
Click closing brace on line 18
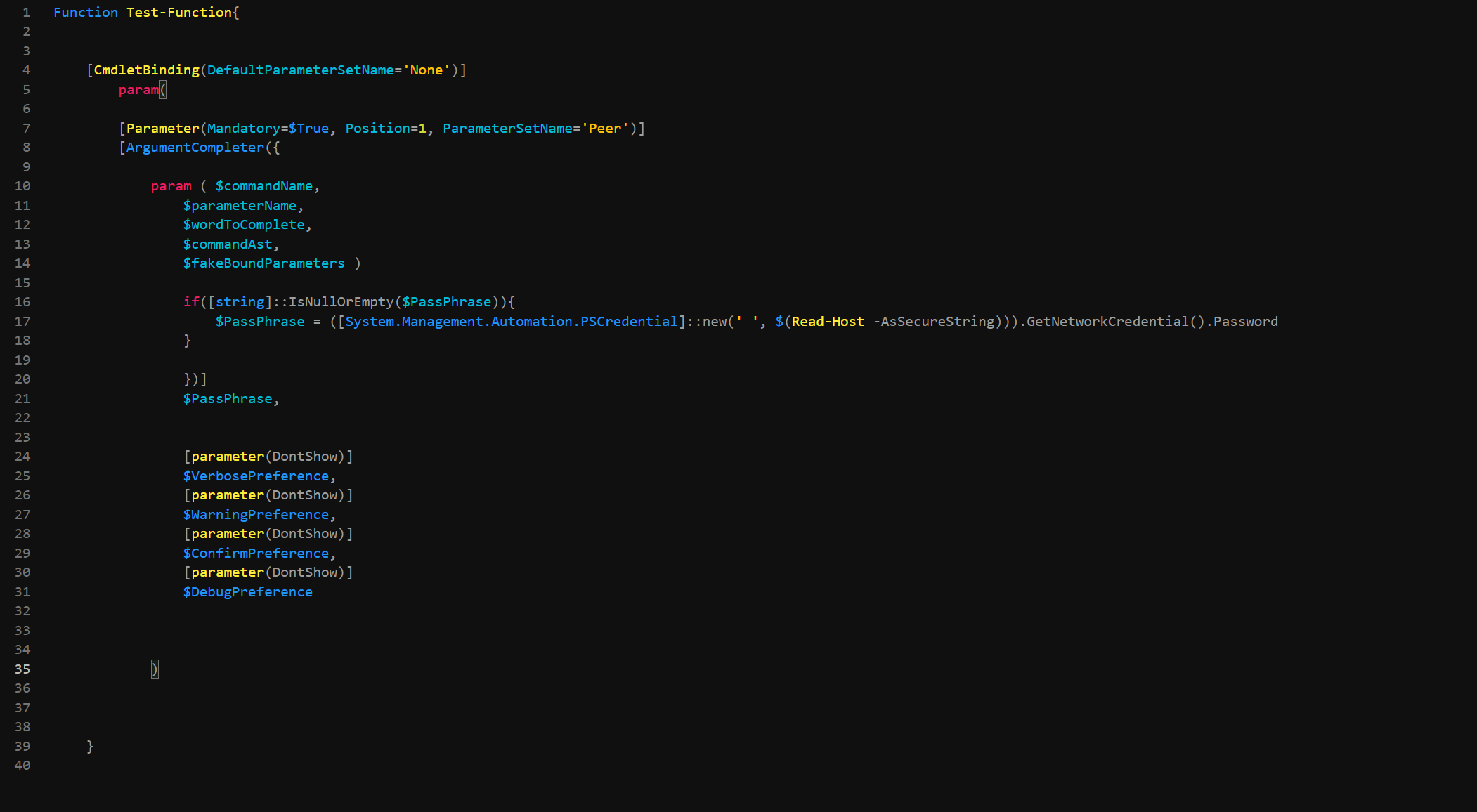pyautogui.click(x=187, y=341)
